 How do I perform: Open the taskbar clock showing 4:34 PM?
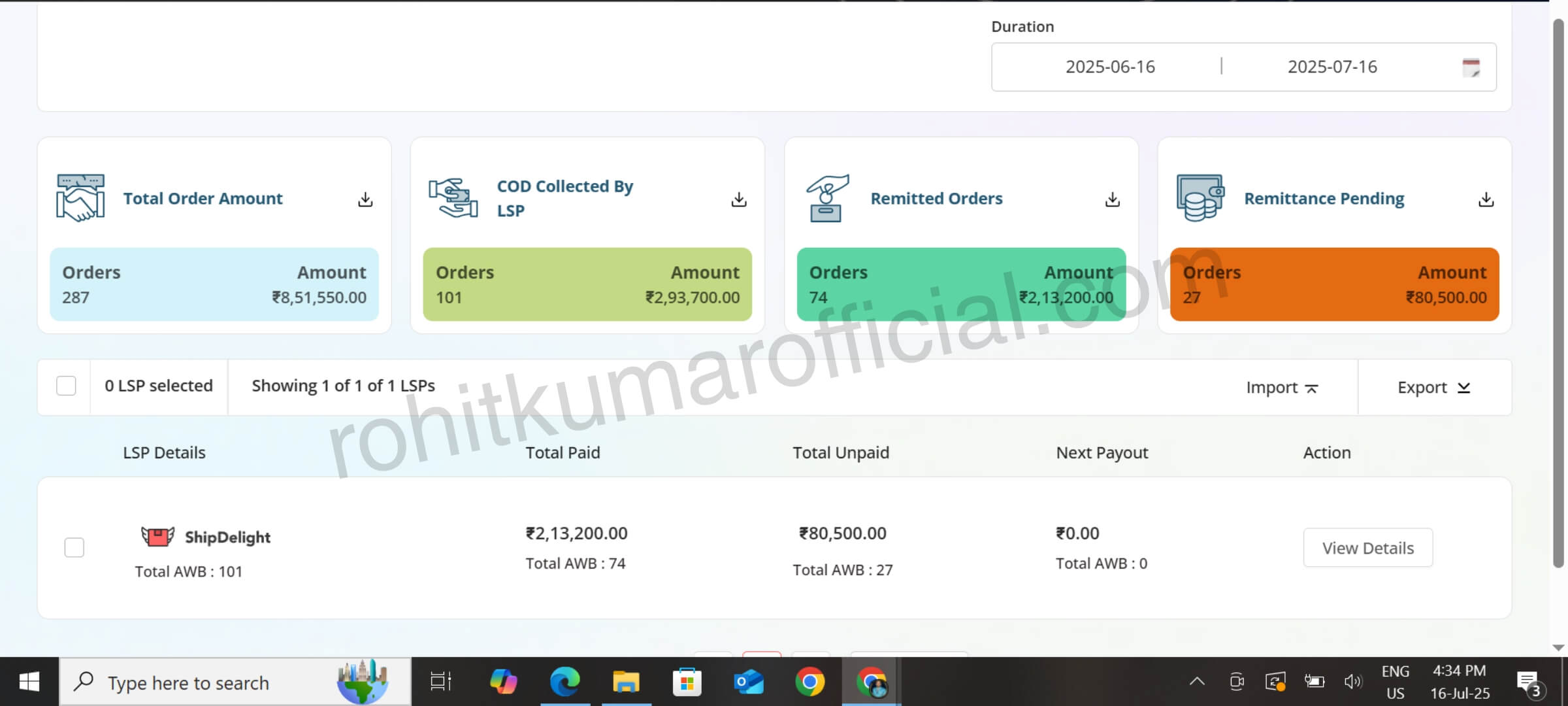click(x=1460, y=682)
